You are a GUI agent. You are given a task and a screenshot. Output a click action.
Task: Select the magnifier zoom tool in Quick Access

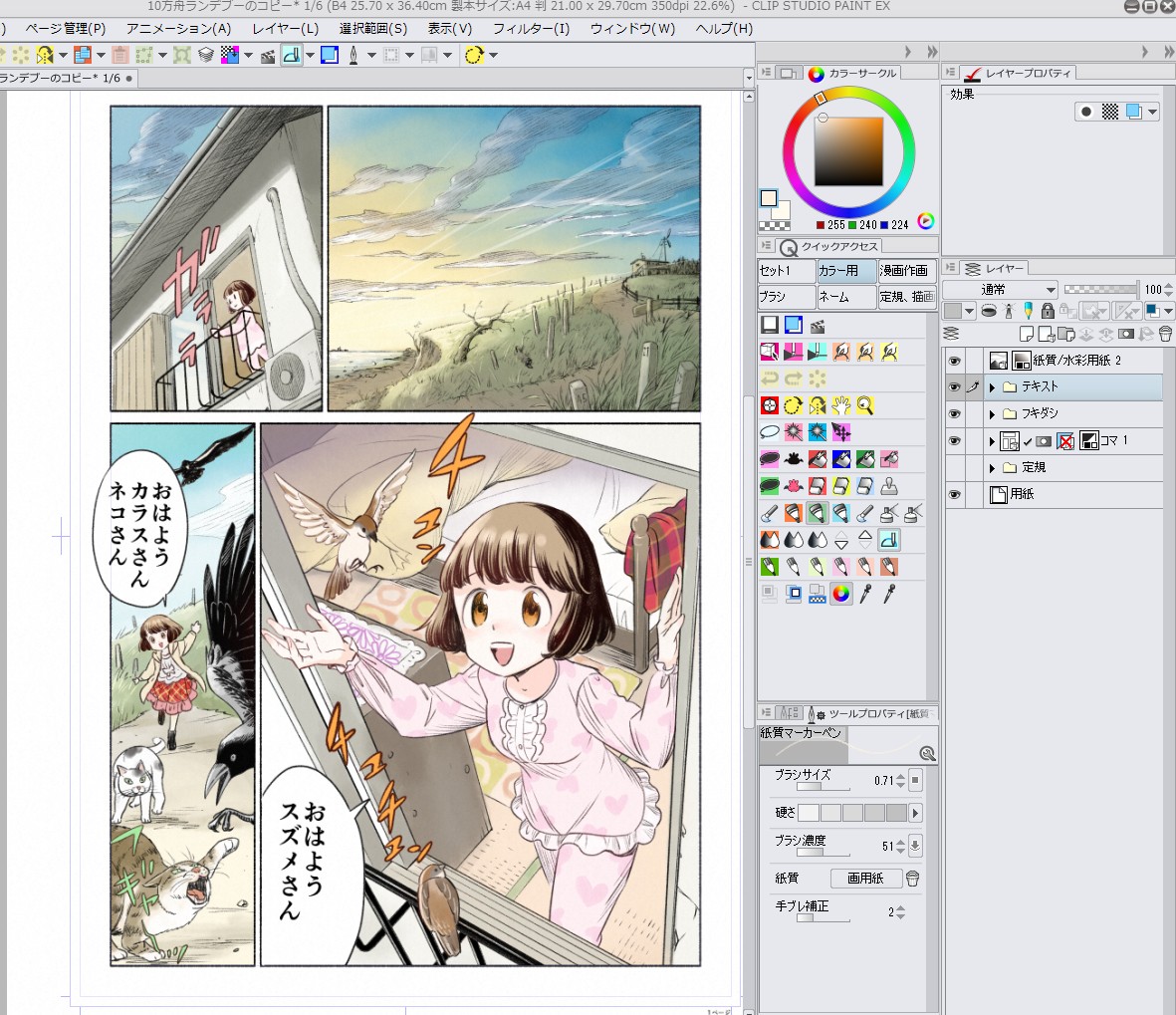coord(865,405)
